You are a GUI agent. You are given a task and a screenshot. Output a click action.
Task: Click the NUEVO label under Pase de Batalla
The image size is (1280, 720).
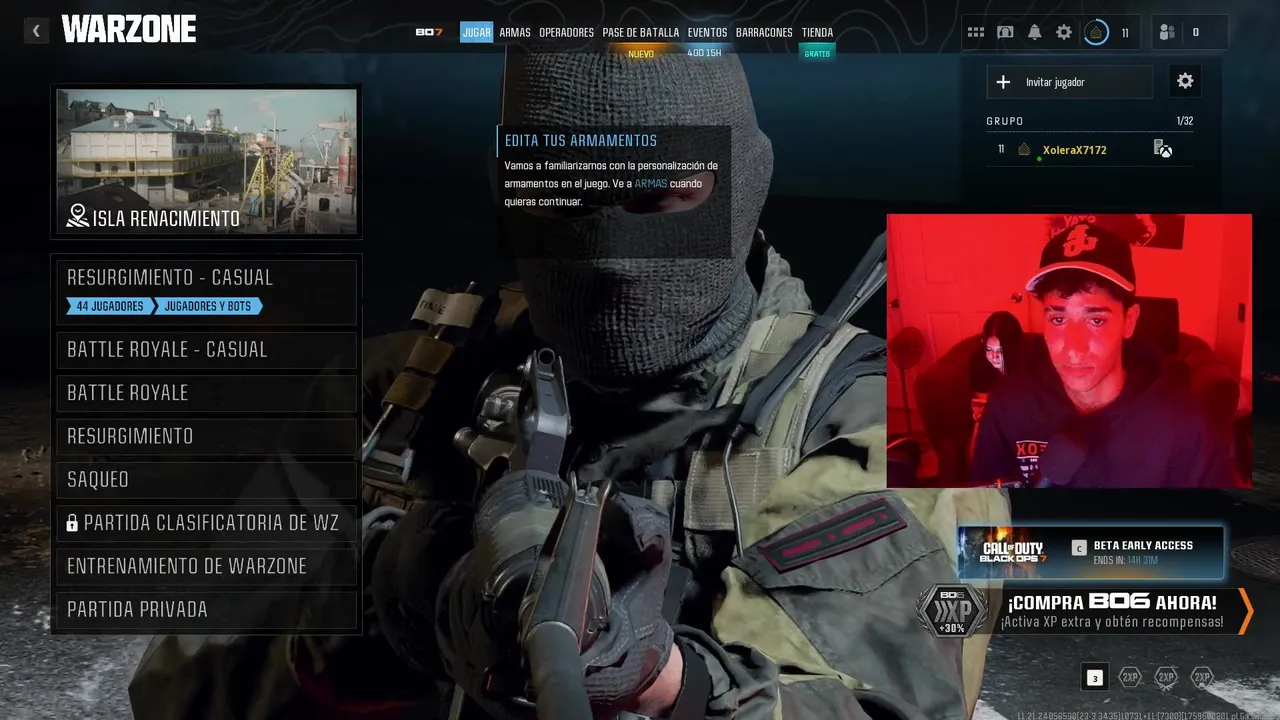click(641, 54)
